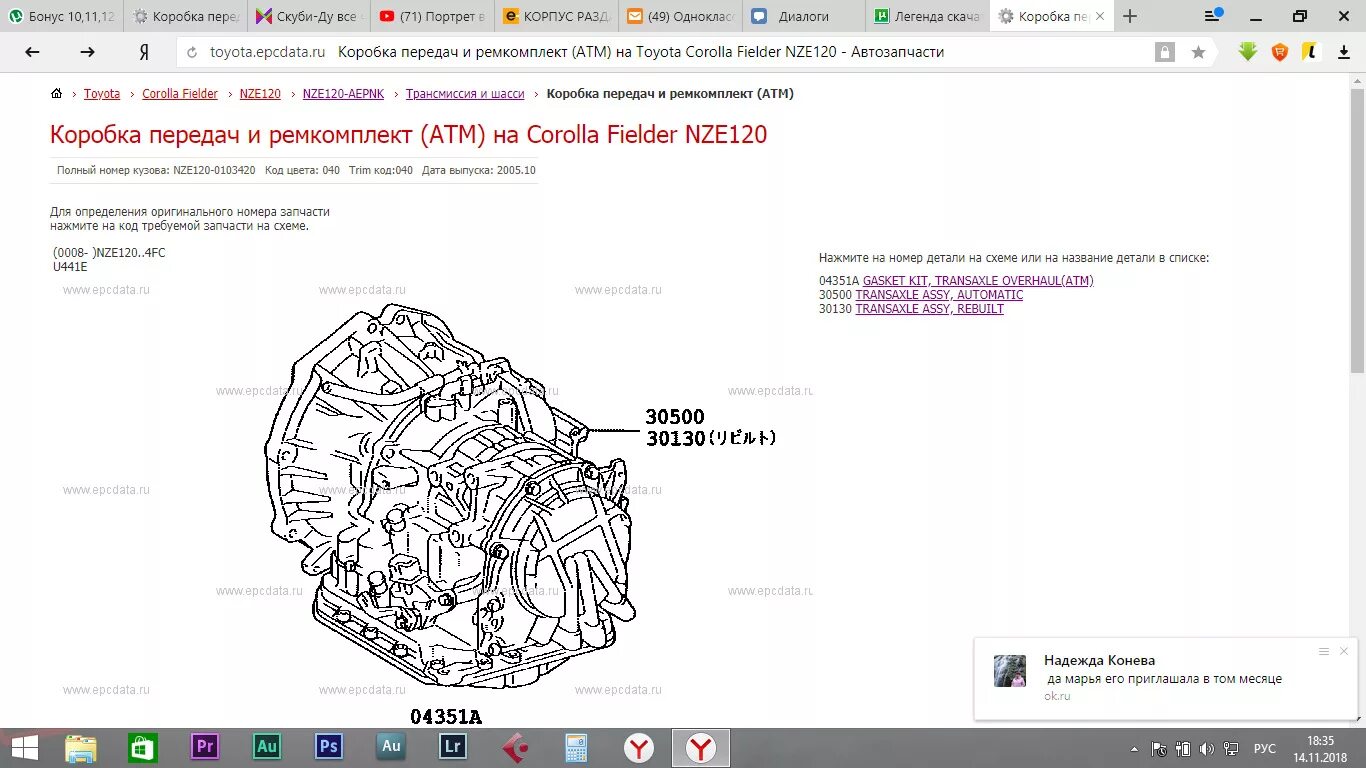Launch Adobe Premiere Pro from taskbar
1366x768 pixels.
coord(205,746)
